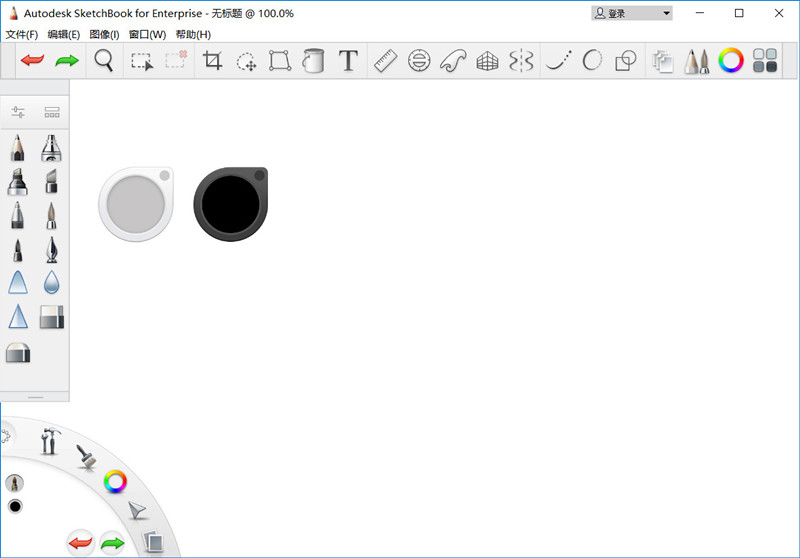
Task: Click the black color puck on canvas
Action: pos(231,204)
